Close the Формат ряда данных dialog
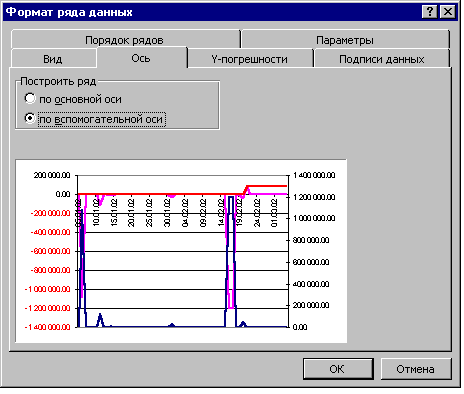 pyautogui.click(x=448, y=12)
